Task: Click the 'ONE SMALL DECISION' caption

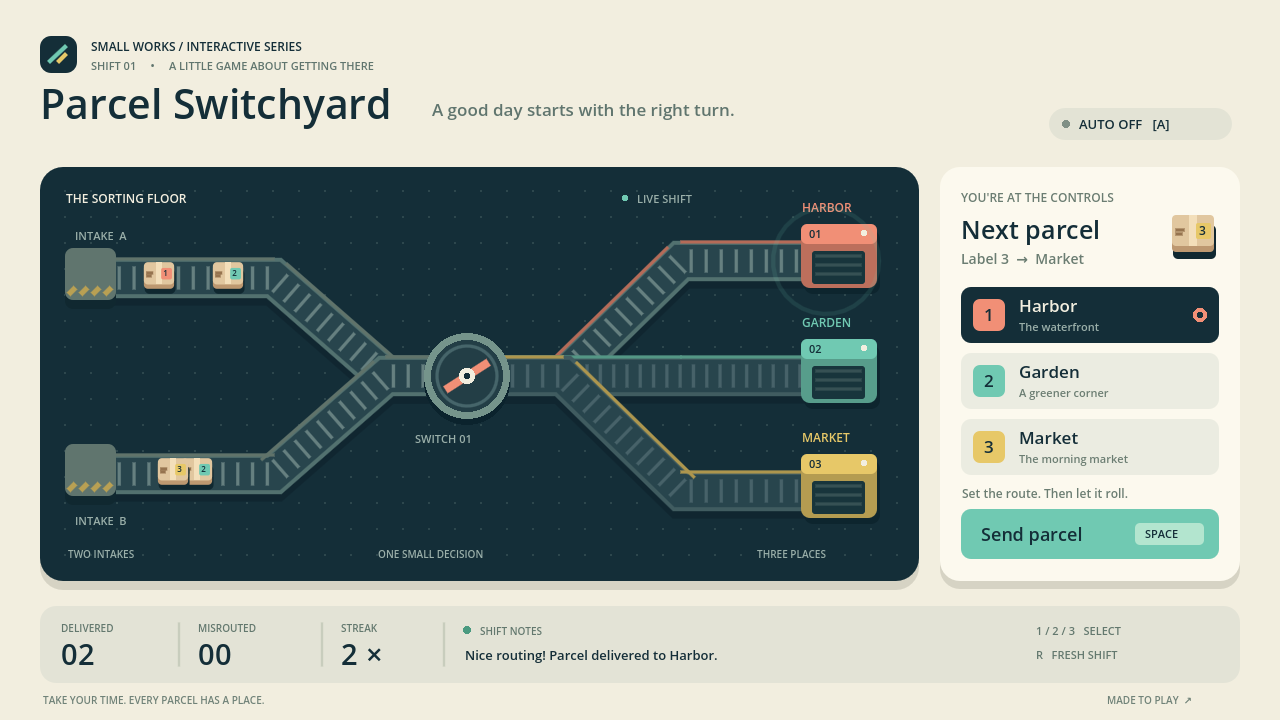Action: click(x=430, y=554)
